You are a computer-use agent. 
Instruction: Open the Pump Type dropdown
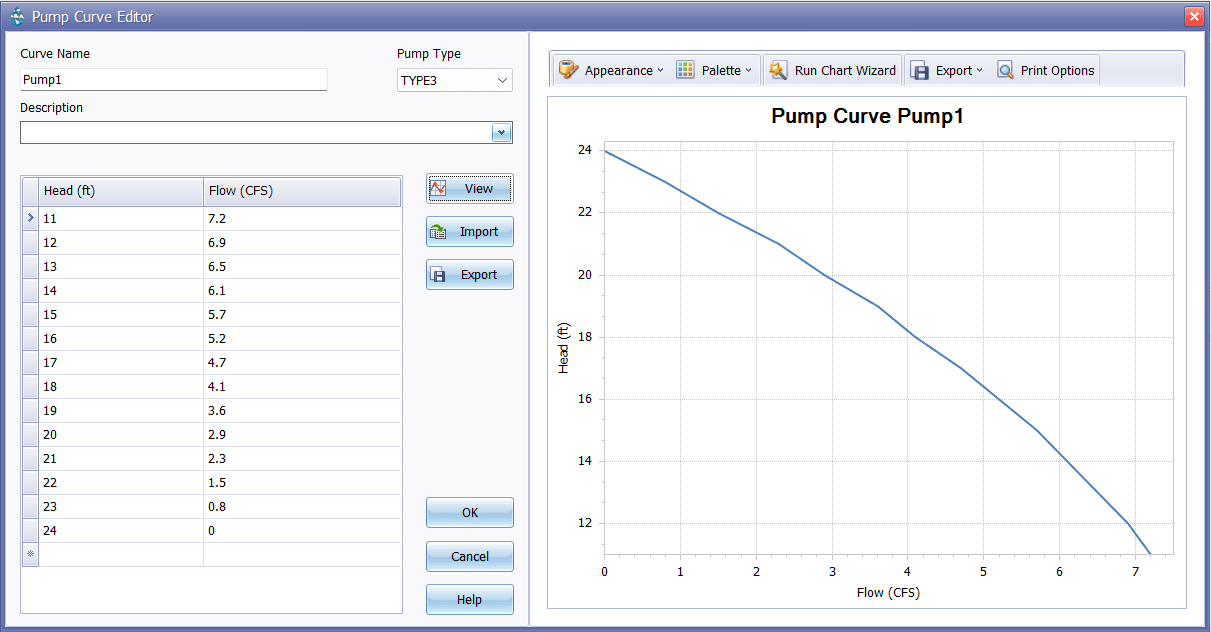[x=505, y=79]
